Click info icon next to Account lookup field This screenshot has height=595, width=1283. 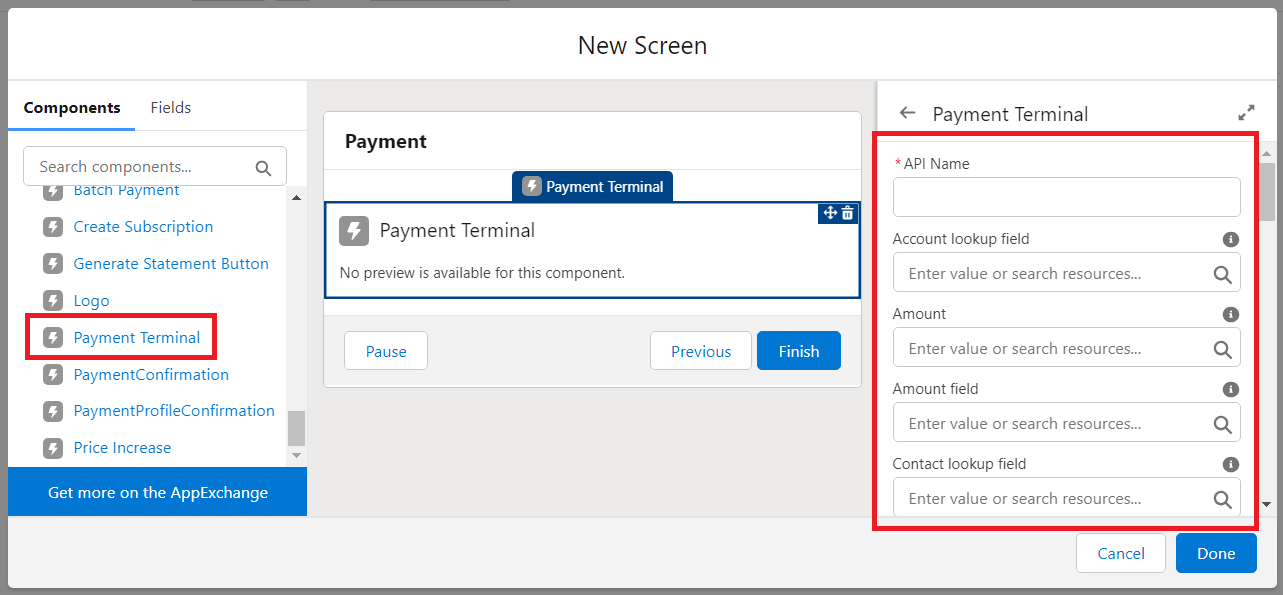tap(1231, 240)
